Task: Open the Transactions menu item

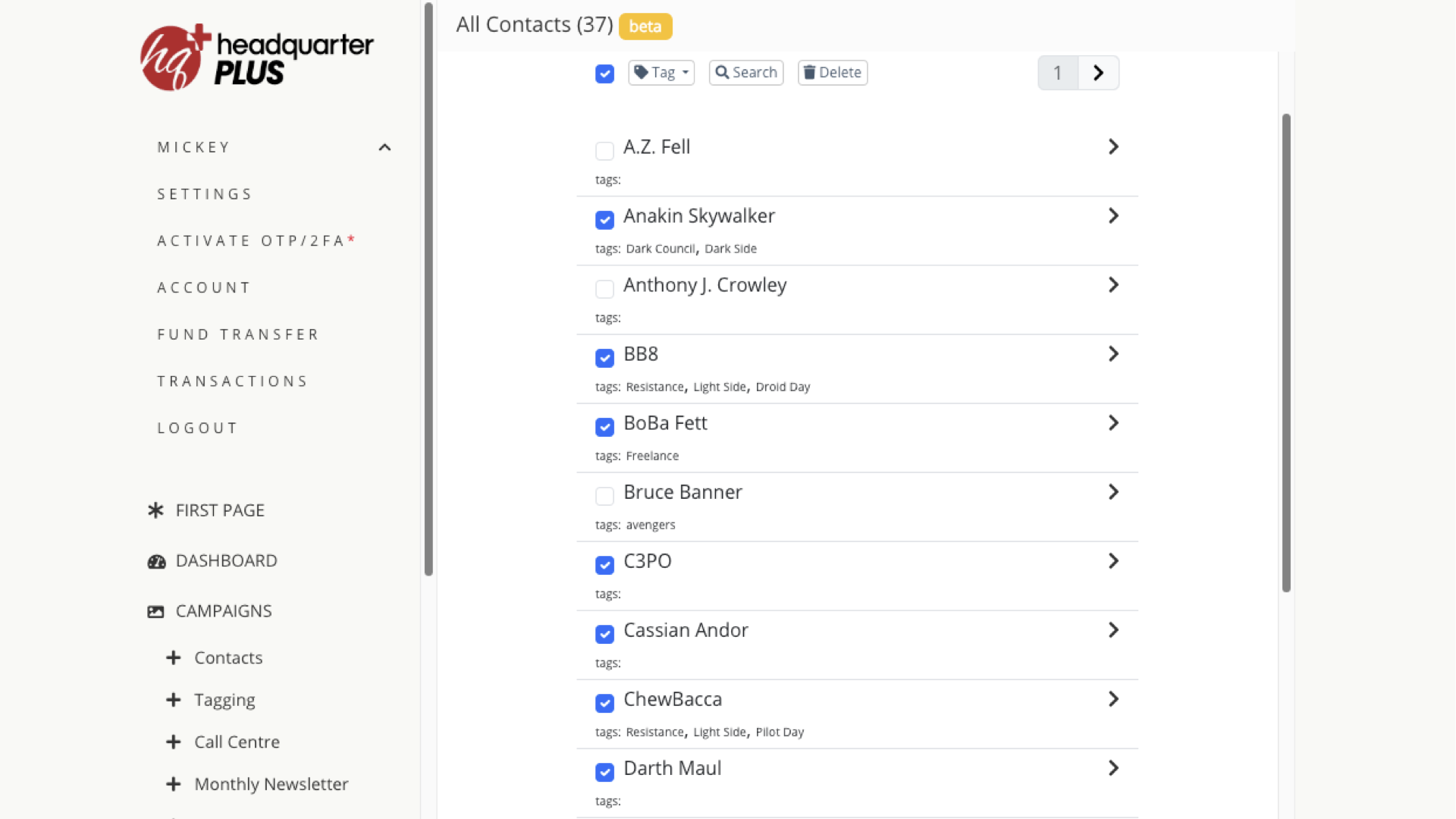Action: [233, 381]
